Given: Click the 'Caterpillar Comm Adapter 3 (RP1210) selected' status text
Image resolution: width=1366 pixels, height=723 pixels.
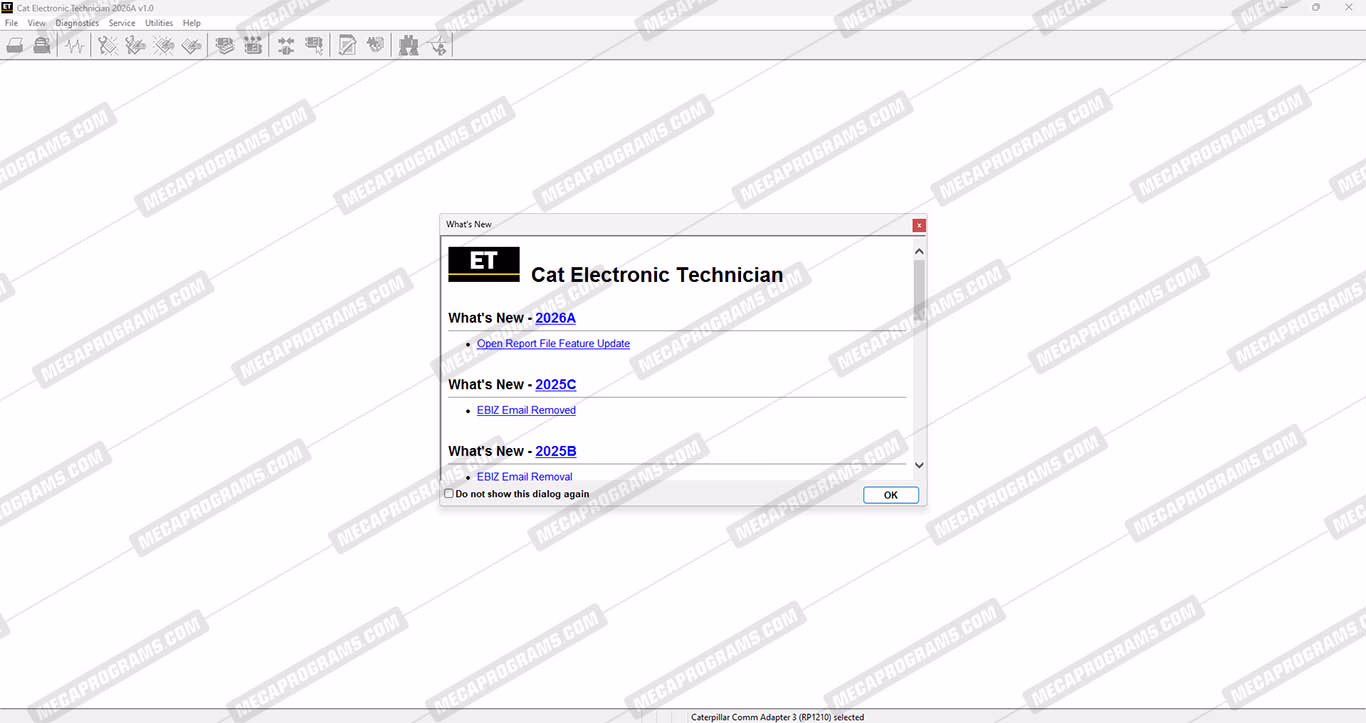Looking at the screenshot, I should tap(778, 717).
